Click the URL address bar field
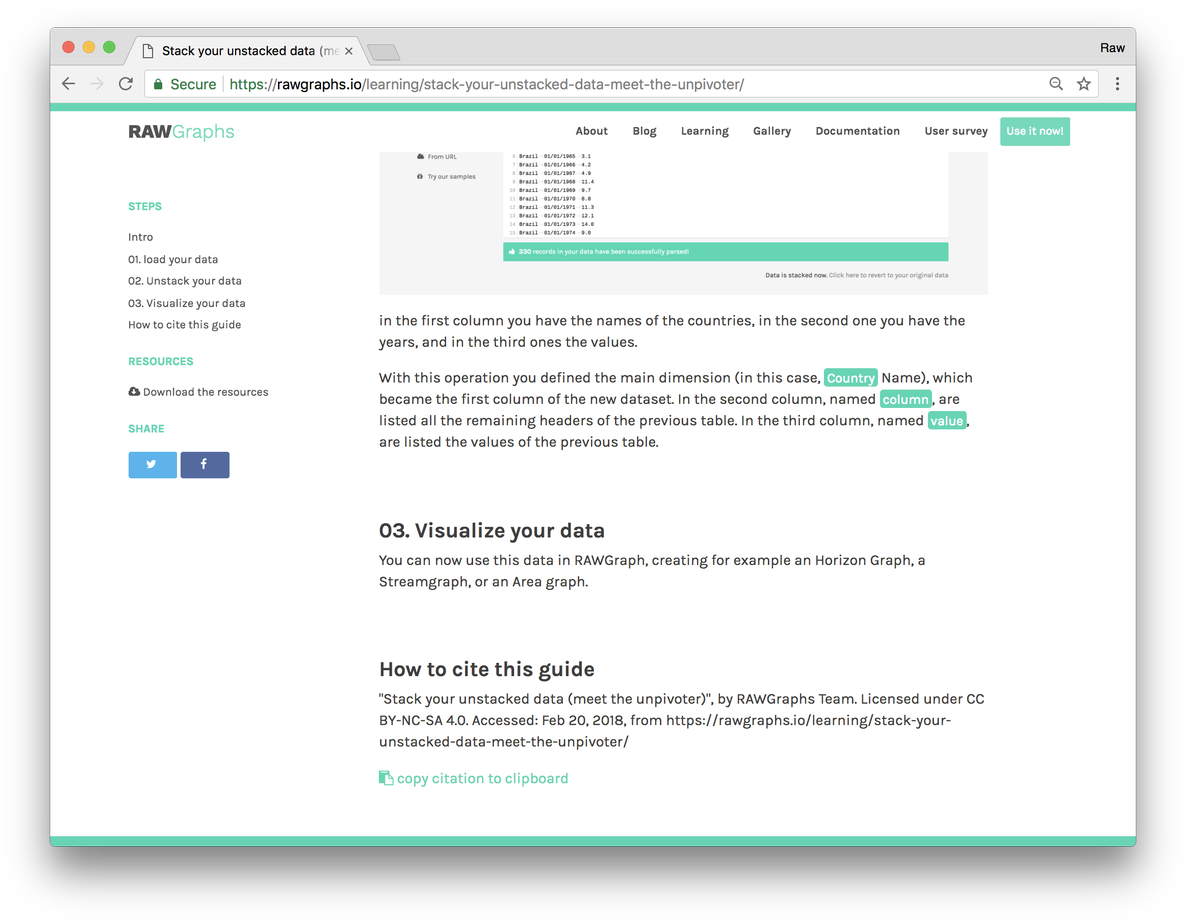The width and height of the screenshot is (1185, 922). tap(600, 84)
